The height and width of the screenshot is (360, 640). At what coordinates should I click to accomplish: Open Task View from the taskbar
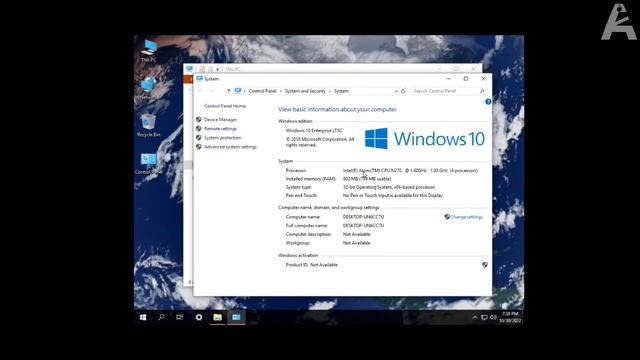[180, 317]
